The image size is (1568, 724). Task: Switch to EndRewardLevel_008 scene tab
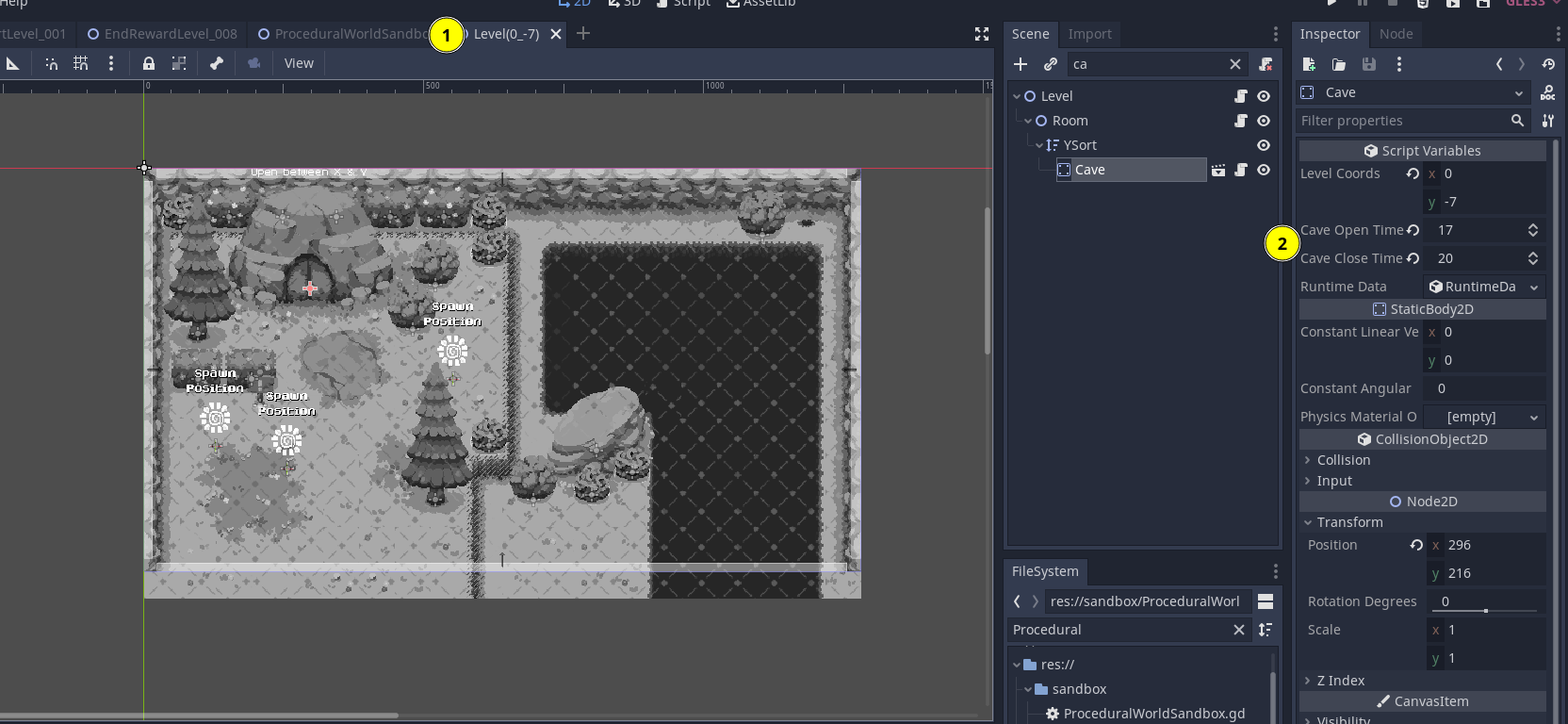[162, 34]
